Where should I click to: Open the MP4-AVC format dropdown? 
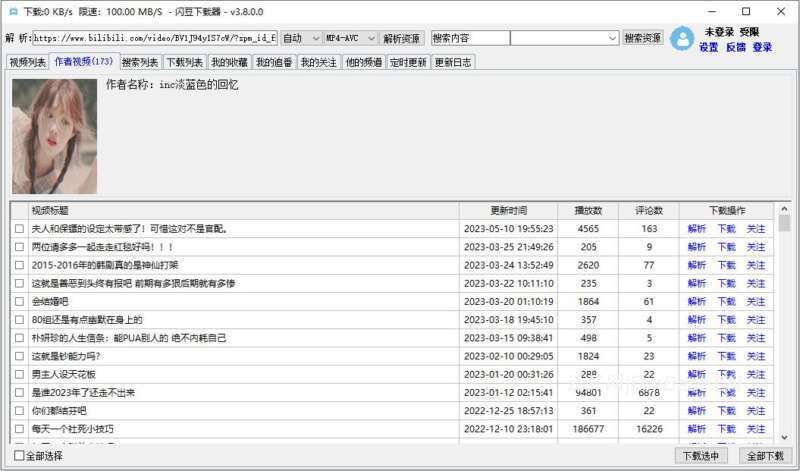(351, 38)
